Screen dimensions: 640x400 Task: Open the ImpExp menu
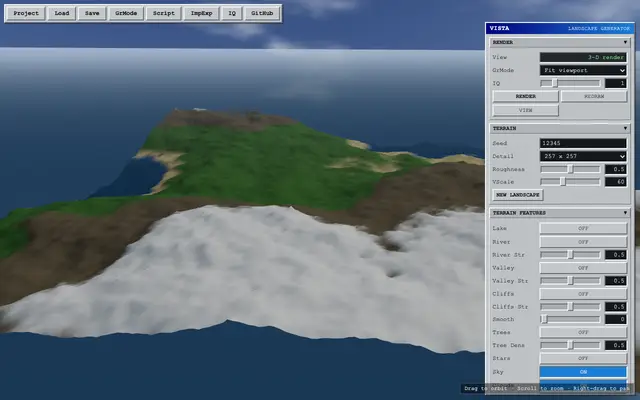coord(201,13)
